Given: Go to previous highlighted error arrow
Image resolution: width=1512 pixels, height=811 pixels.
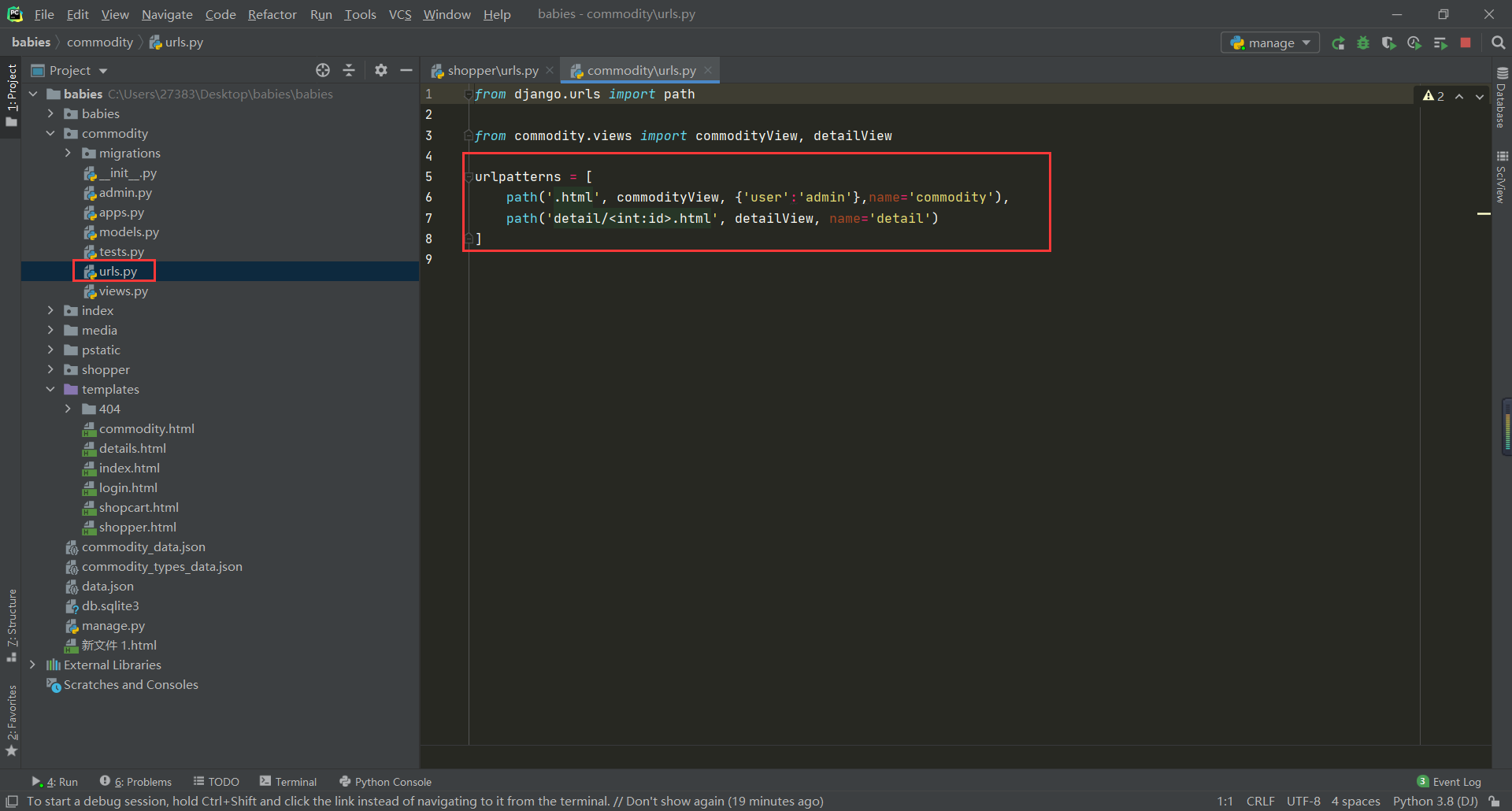Looking at the screenshot, I should (1459, 96).
